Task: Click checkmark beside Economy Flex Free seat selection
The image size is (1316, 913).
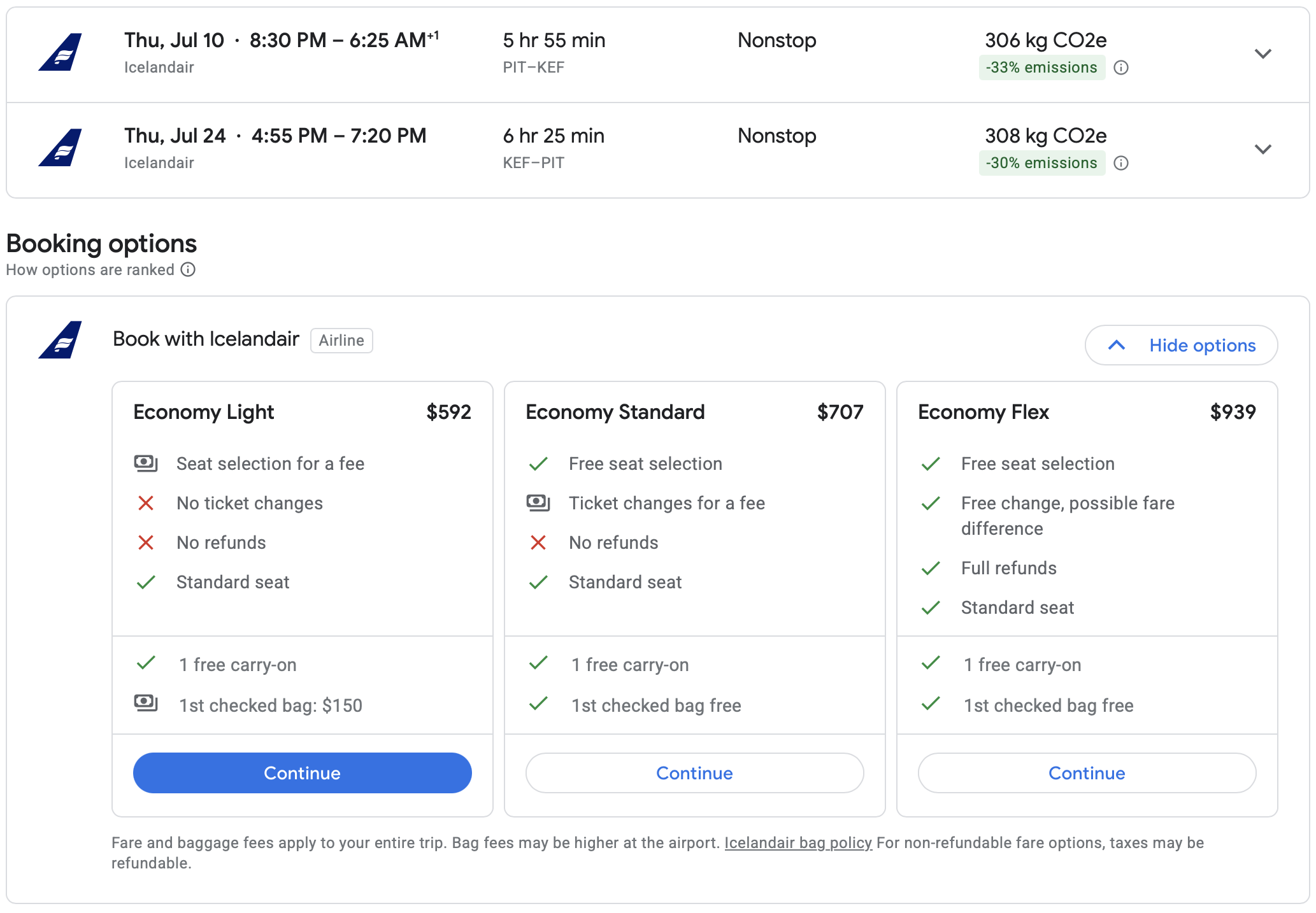Action: [x=931, y=464]
